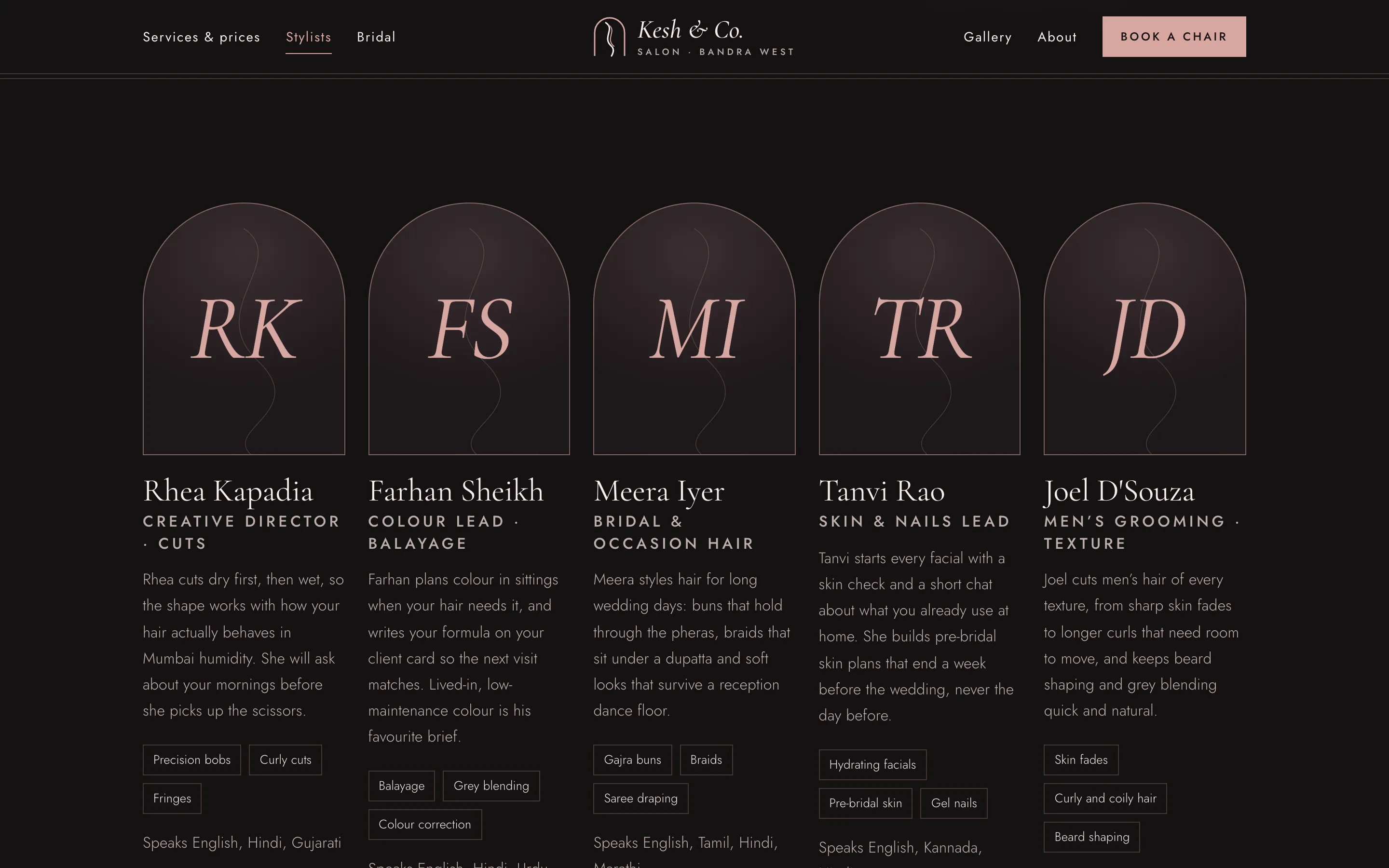
Task: Click 'Salon · Bandra West' tagline
Action: 716,52
